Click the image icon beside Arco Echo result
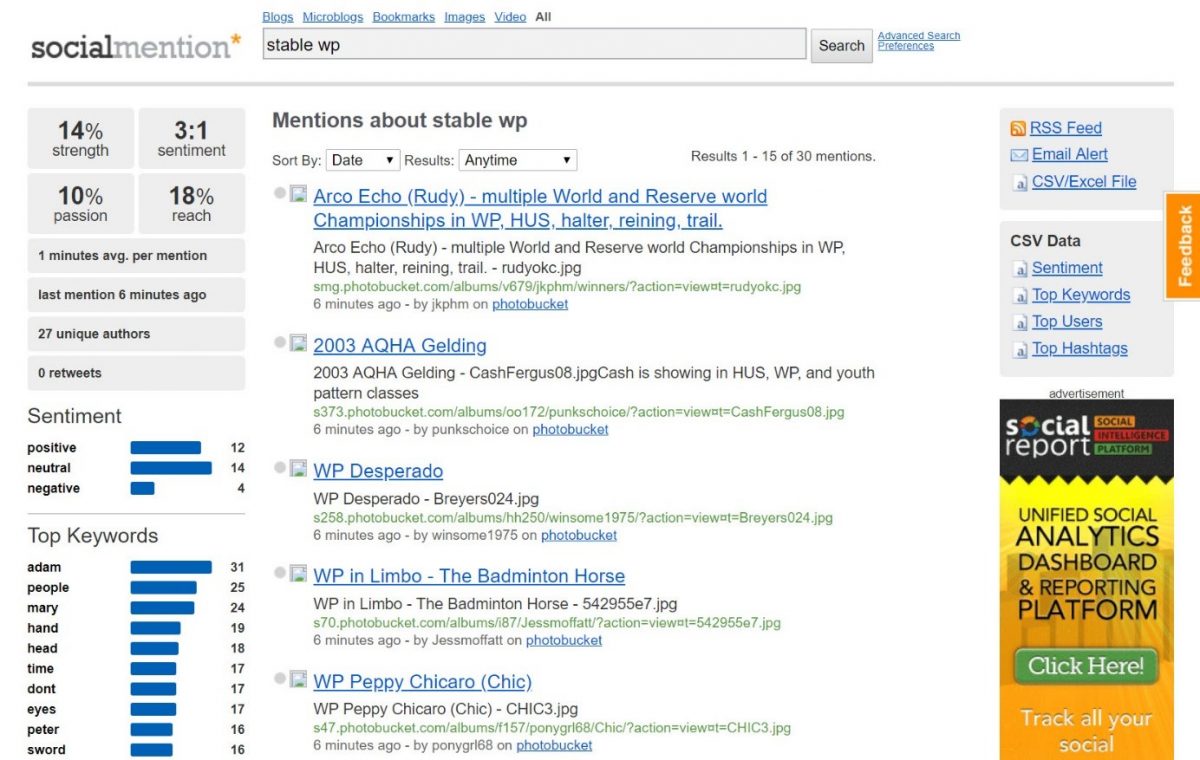Viewport: 1200px width, 760px height. (x=298, y=194)
